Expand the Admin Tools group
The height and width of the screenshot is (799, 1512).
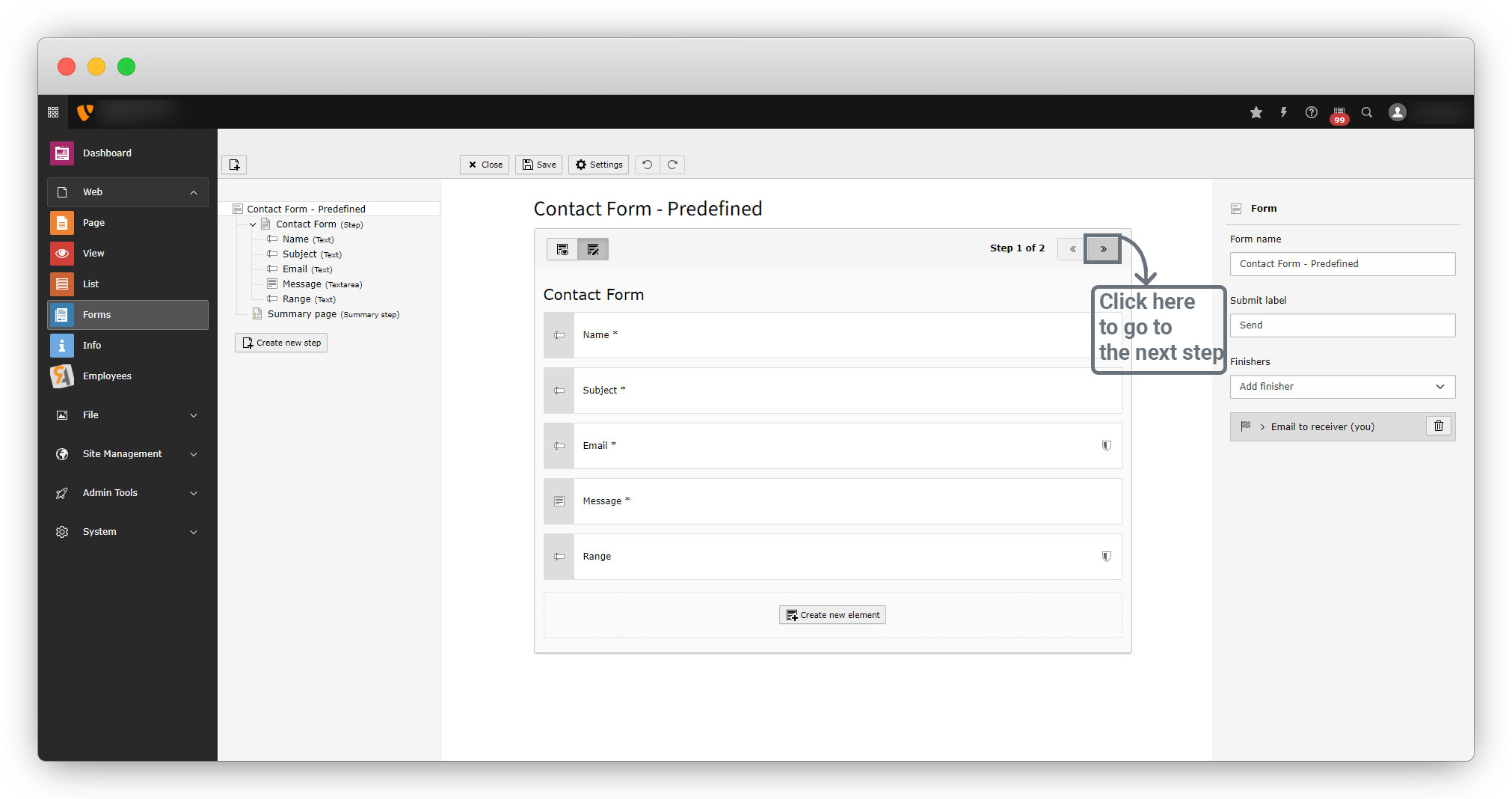(128, 493)
